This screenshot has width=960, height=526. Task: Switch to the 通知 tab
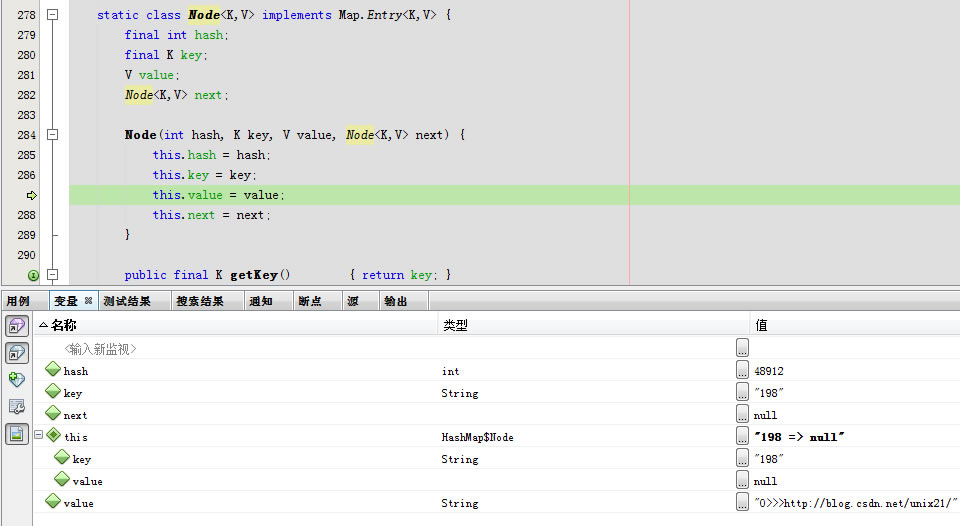click(x=261, y=301)
